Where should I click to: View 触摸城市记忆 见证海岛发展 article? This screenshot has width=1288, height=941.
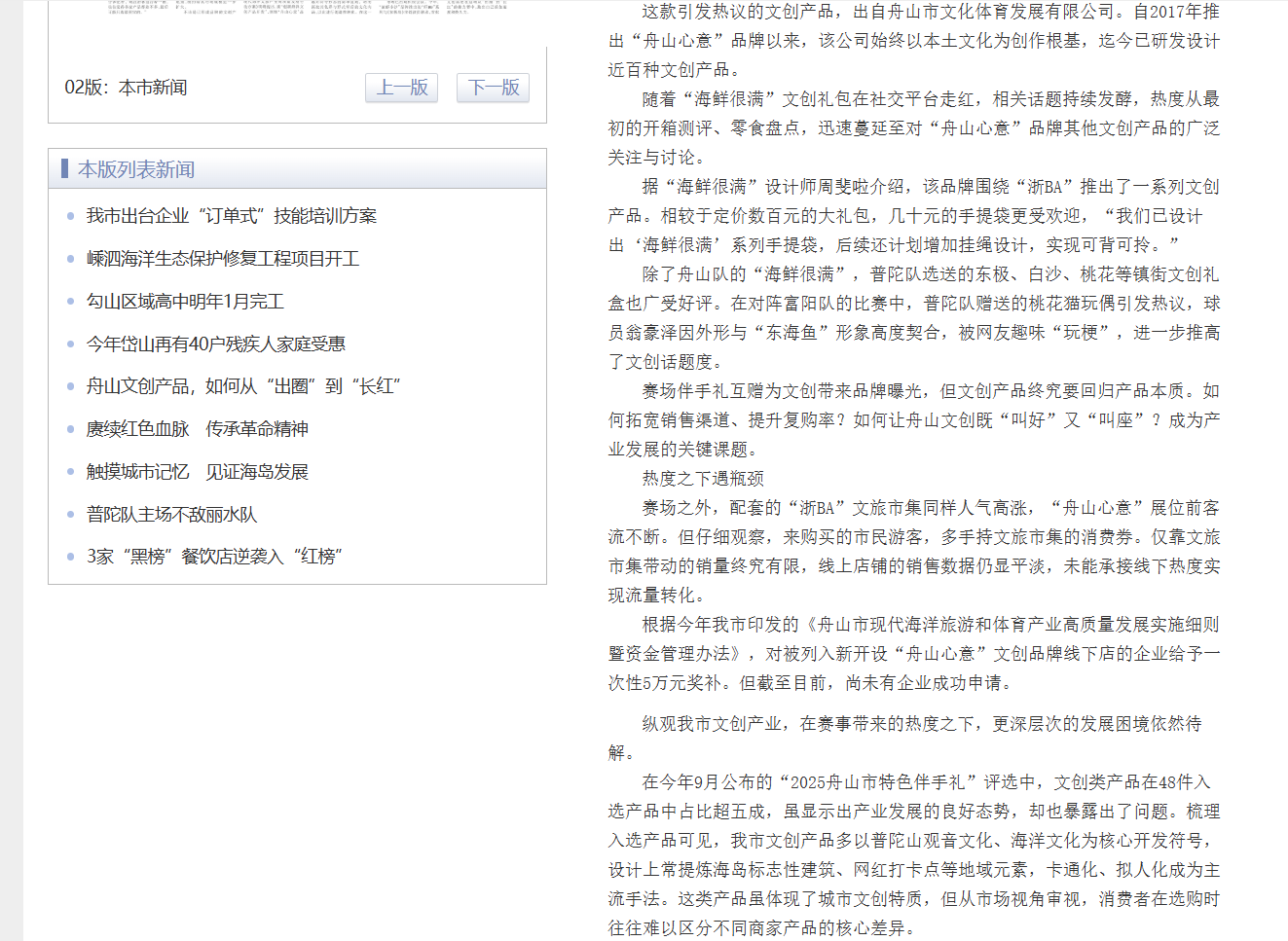197,472
